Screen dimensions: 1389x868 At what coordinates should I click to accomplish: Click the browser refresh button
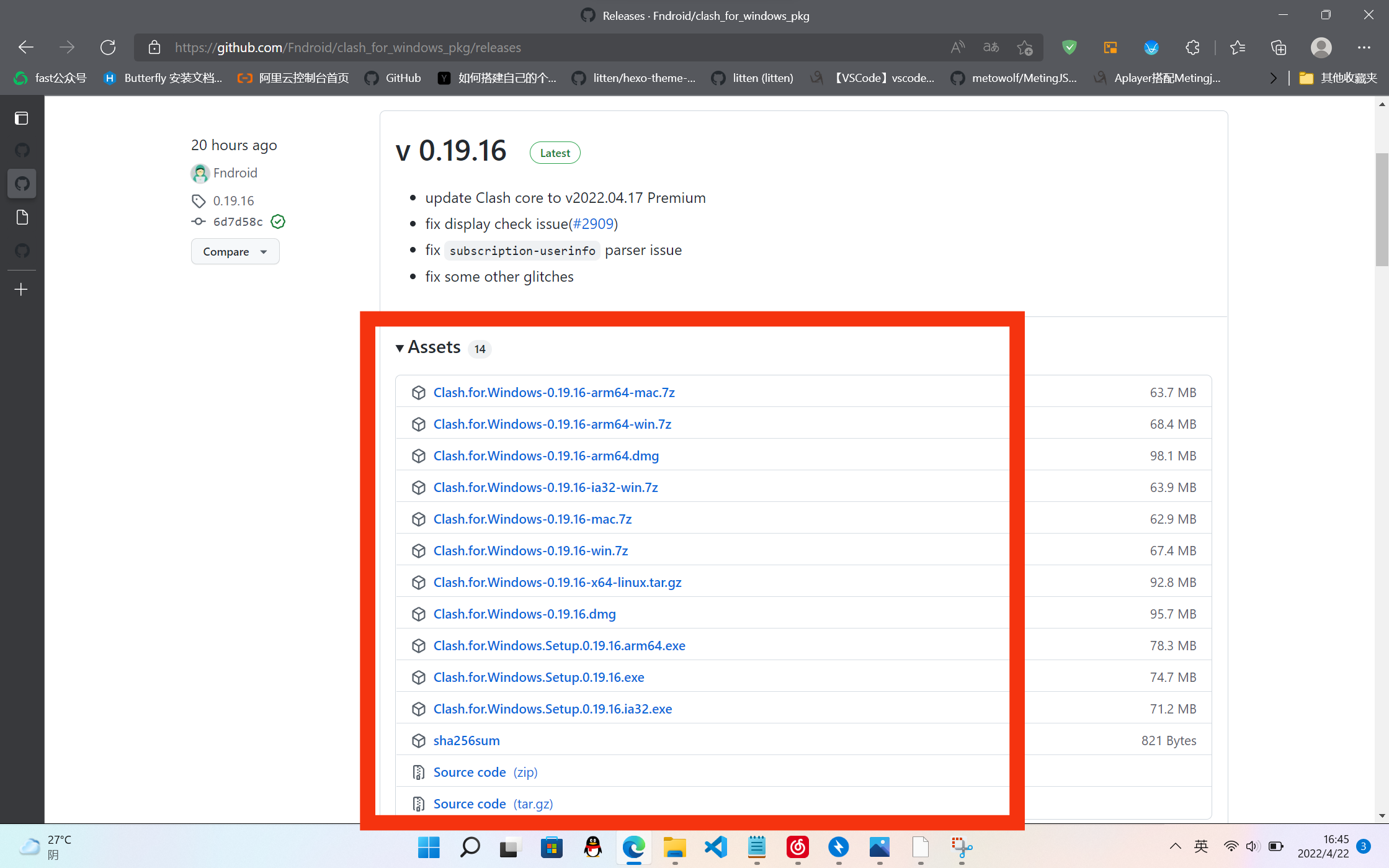coord(108,47)
